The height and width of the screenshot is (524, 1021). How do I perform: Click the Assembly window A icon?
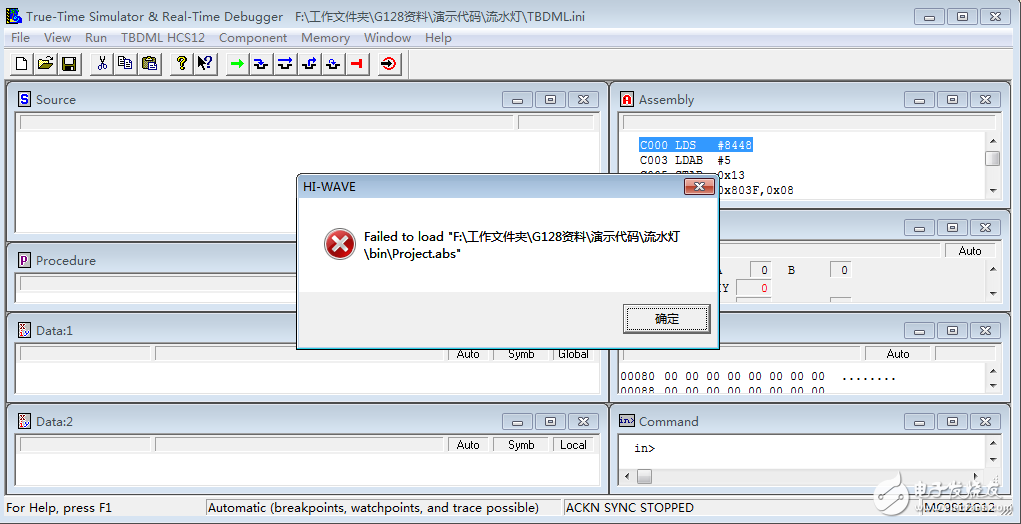pos(627,100)
